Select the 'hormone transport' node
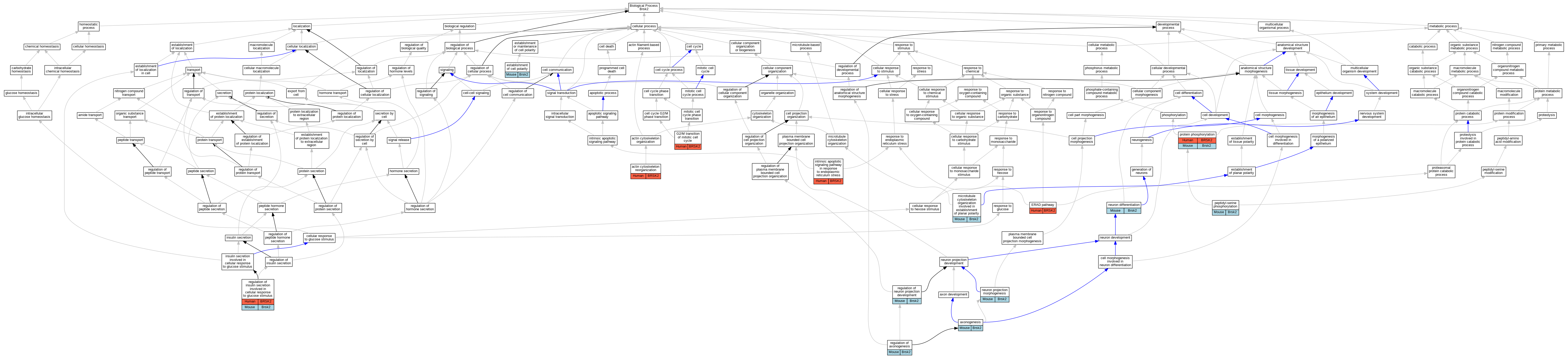Image resolution: width=1568 pixels, height=358 pixels. point(333,93)
